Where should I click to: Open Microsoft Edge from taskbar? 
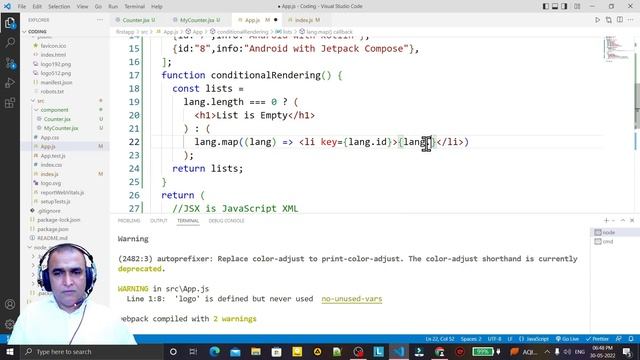click(215, 351)
